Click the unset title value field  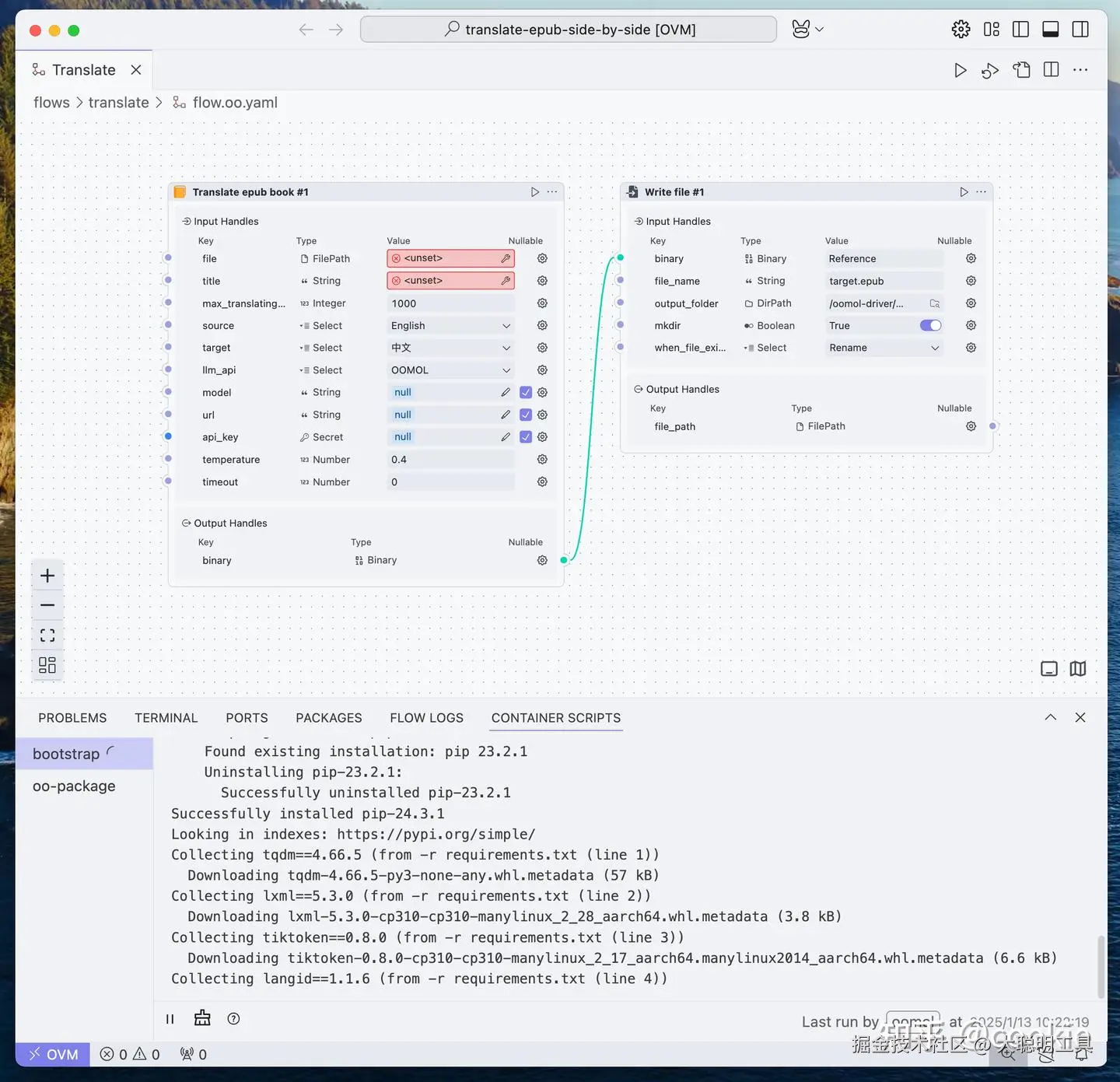(450, 281)
